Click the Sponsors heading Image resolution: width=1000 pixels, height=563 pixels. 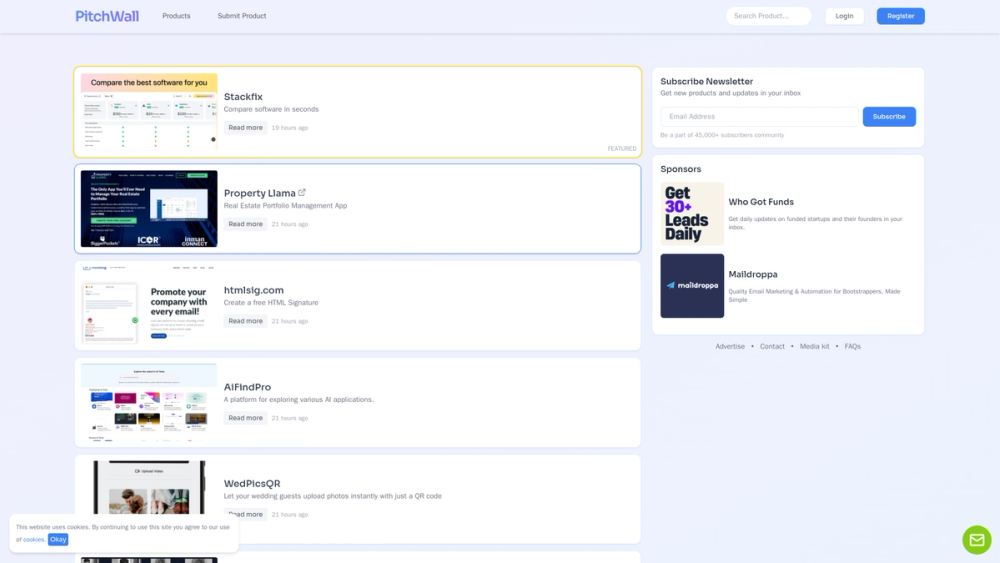[680, 169]
